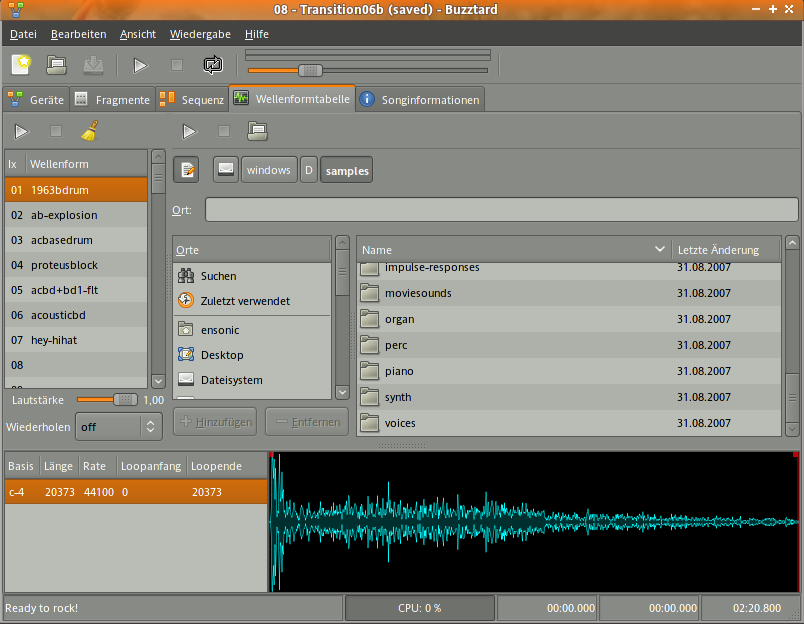Viewport: 804px width, 624px height.
Task: Preview the file selected in the browser
Action: tap(190, 132)
